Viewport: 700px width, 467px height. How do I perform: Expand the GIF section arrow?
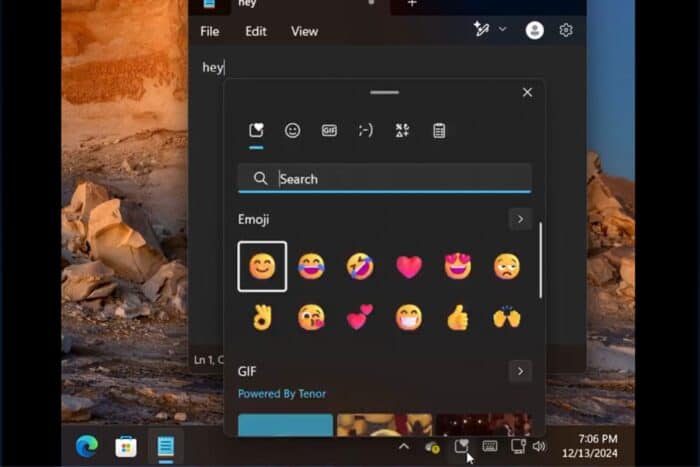520,371
